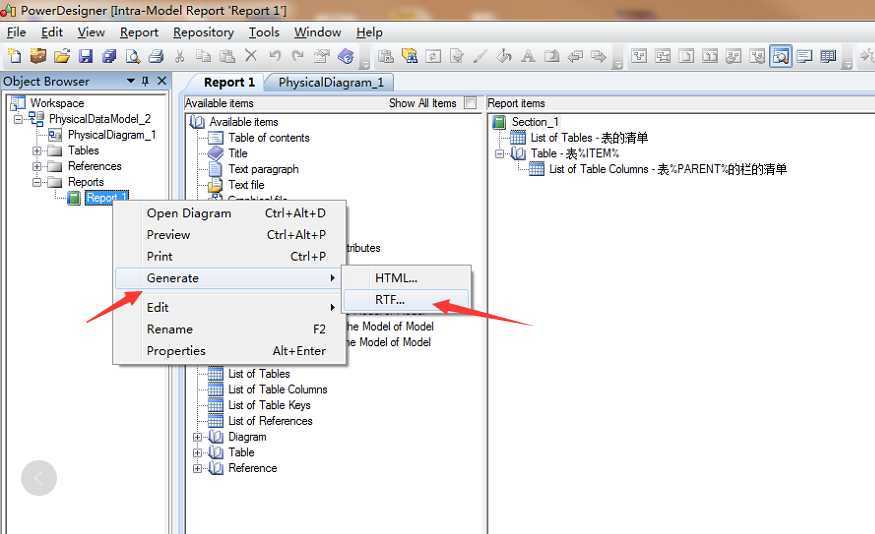
Task: Collapse the Reports folder with its minus box
Action: pyautogui.click(x=37, y=182)
